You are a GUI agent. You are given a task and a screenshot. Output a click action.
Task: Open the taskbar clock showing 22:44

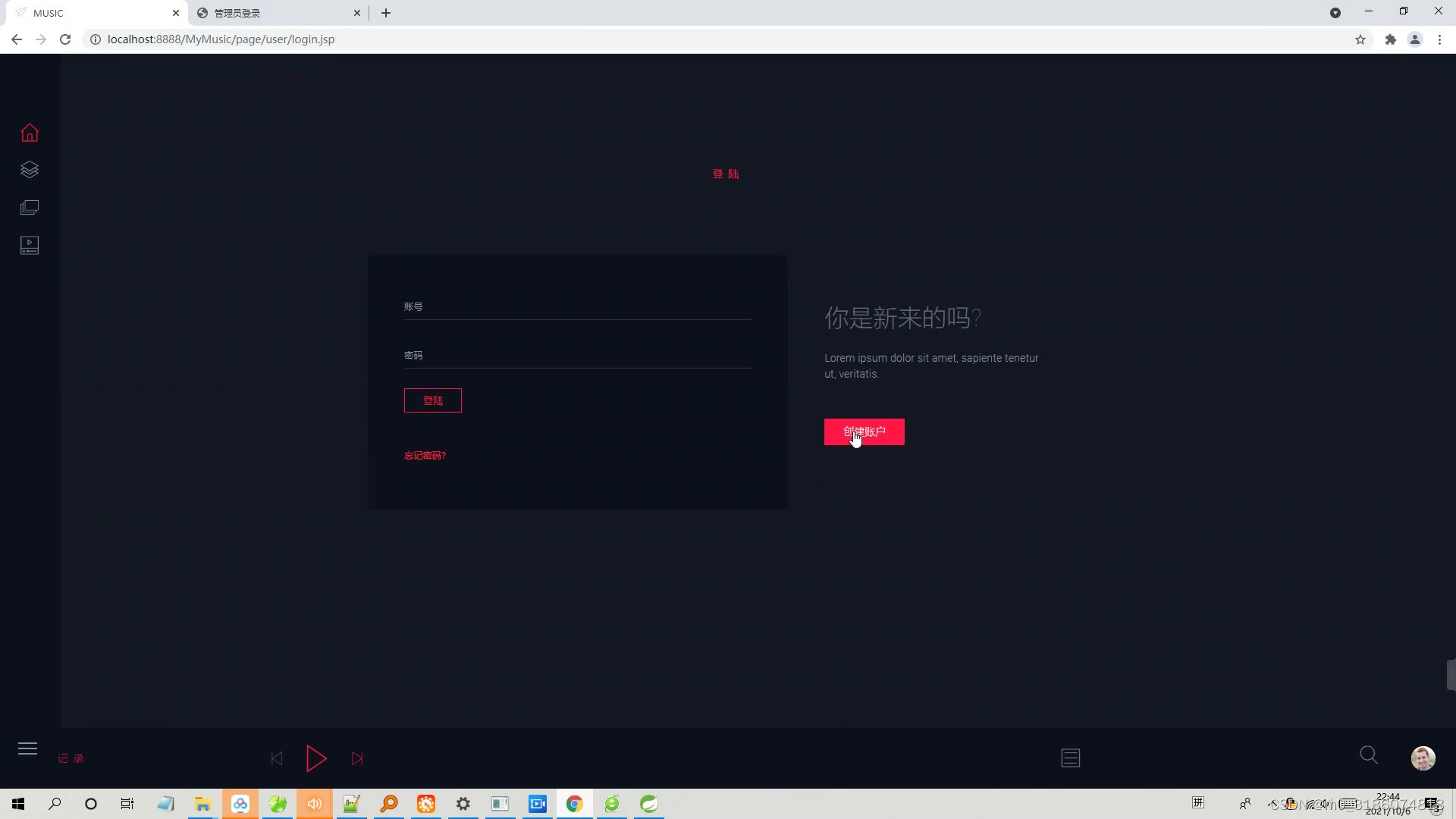click(1389, 804)
